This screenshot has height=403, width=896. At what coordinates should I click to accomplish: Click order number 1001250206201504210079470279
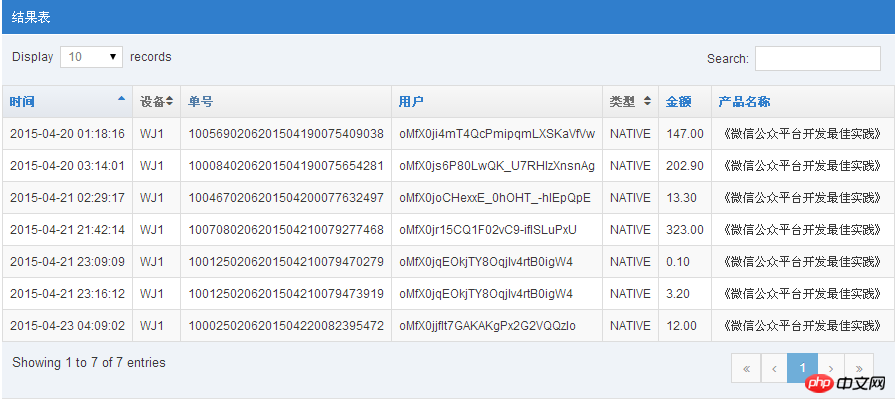pyautogui.click(x=286, y=262)
